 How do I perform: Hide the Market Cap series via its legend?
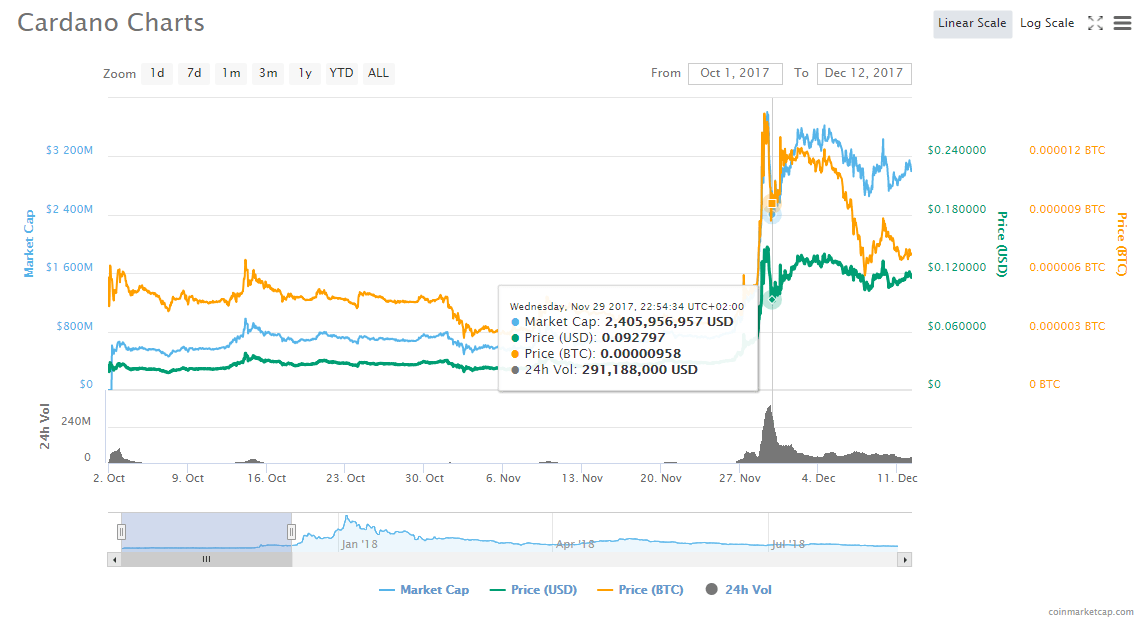(x=424, y=590)
